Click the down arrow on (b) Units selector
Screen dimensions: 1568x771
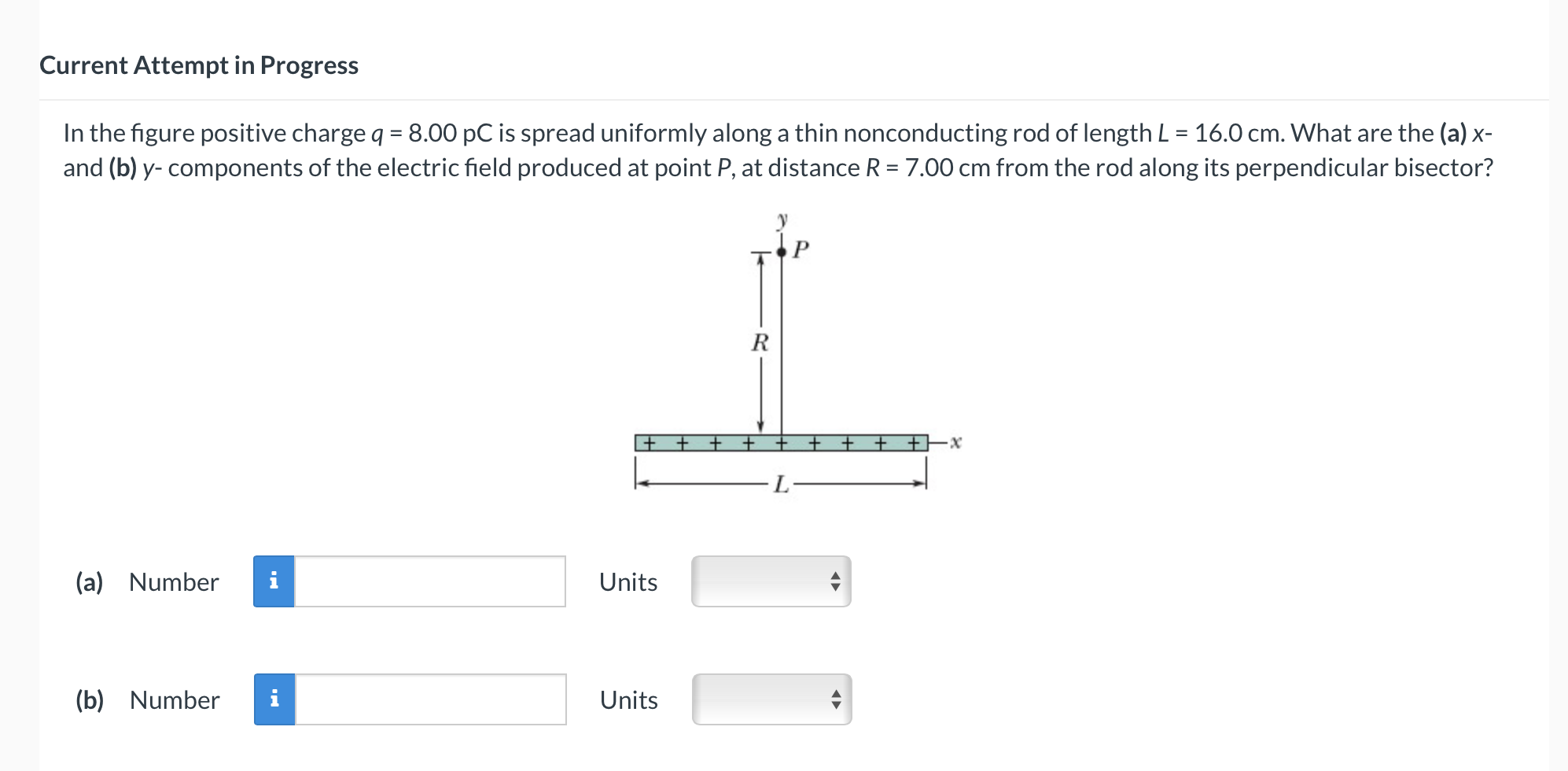pyautogui.click(x=835, y=706)
